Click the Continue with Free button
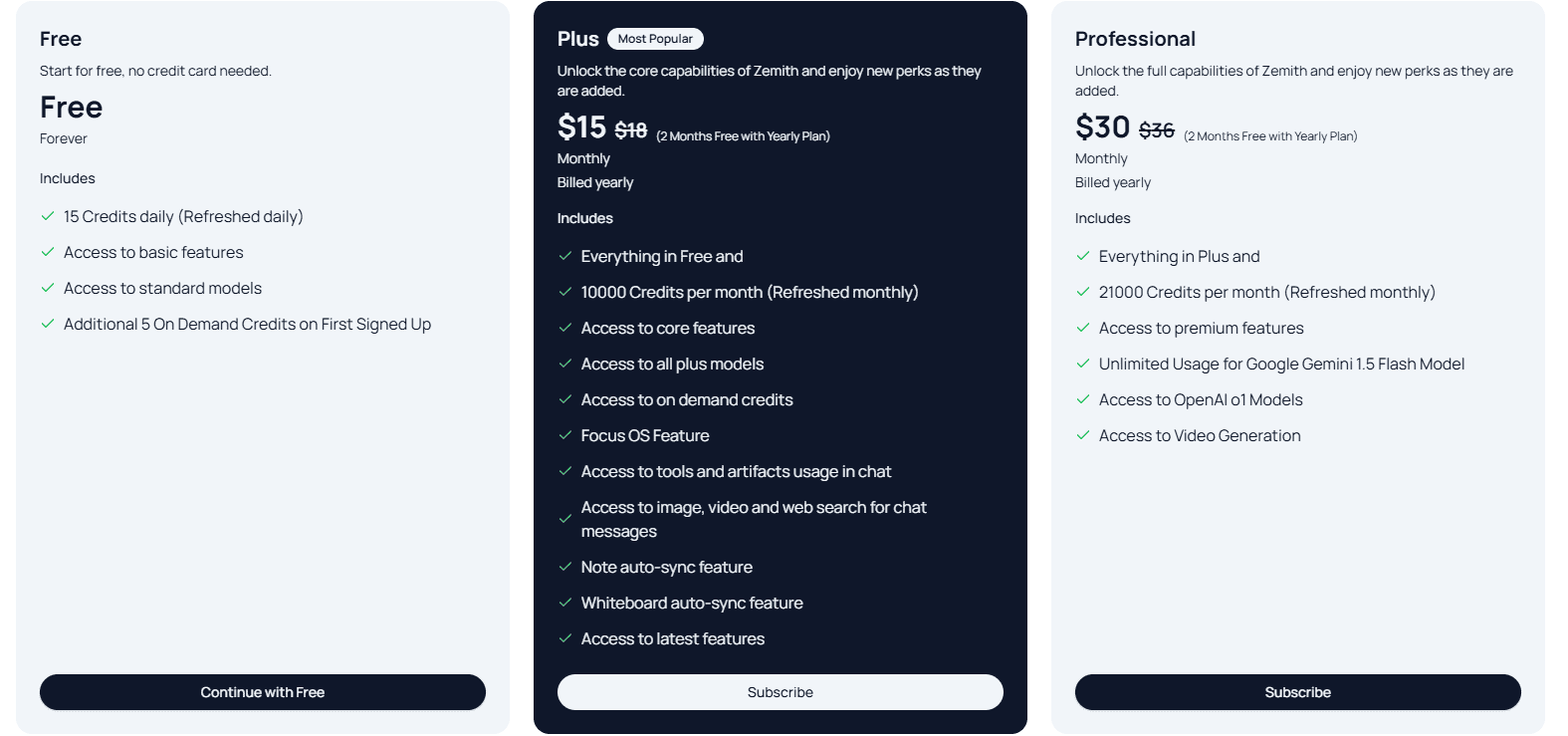1568x736 pixels. click(263, 692)
